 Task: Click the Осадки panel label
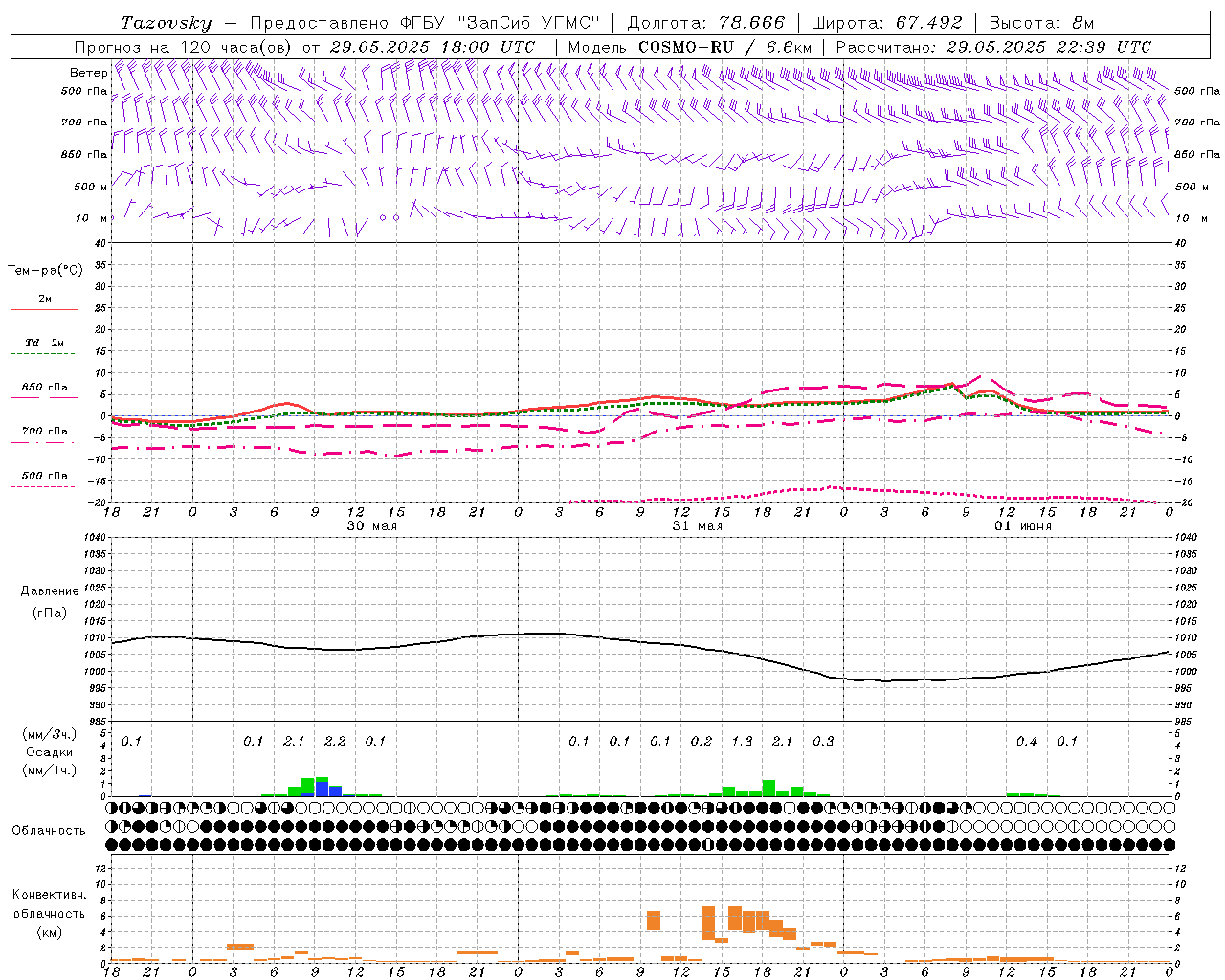point(49,753)
